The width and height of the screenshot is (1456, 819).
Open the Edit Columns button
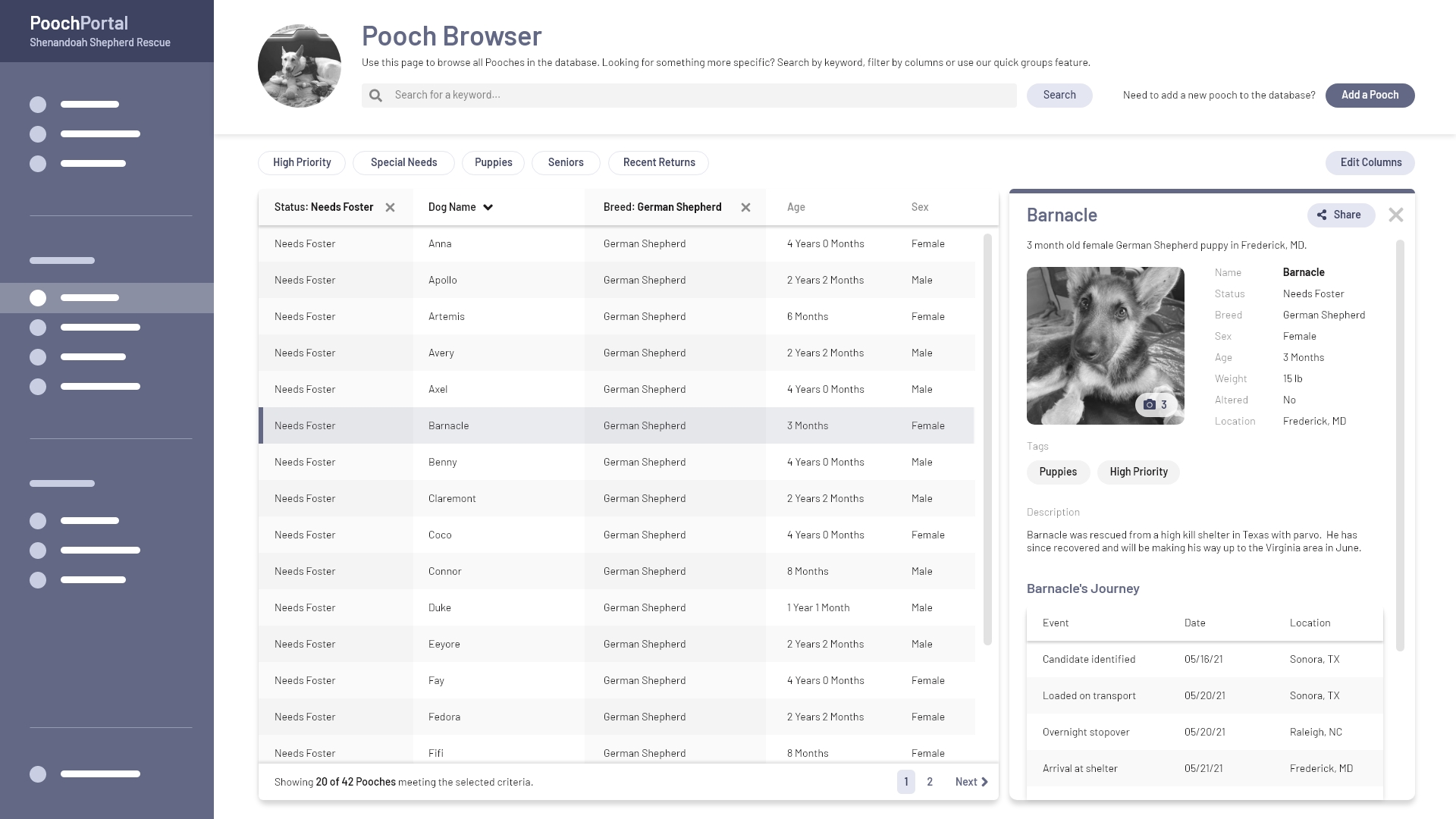(1370, 163)
